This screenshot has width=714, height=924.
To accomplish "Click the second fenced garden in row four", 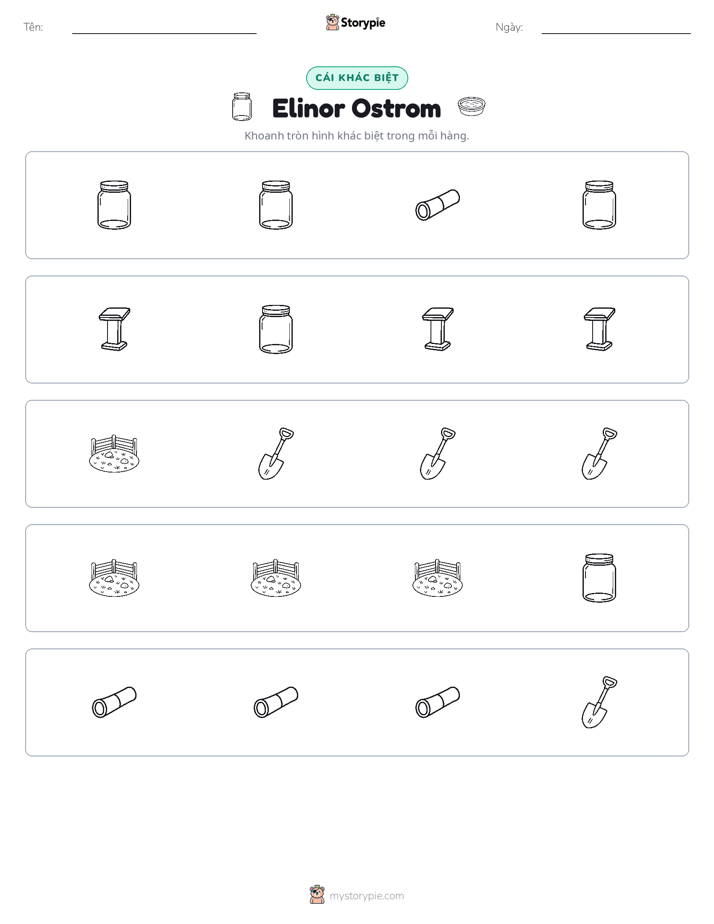I will click(276, 578).
